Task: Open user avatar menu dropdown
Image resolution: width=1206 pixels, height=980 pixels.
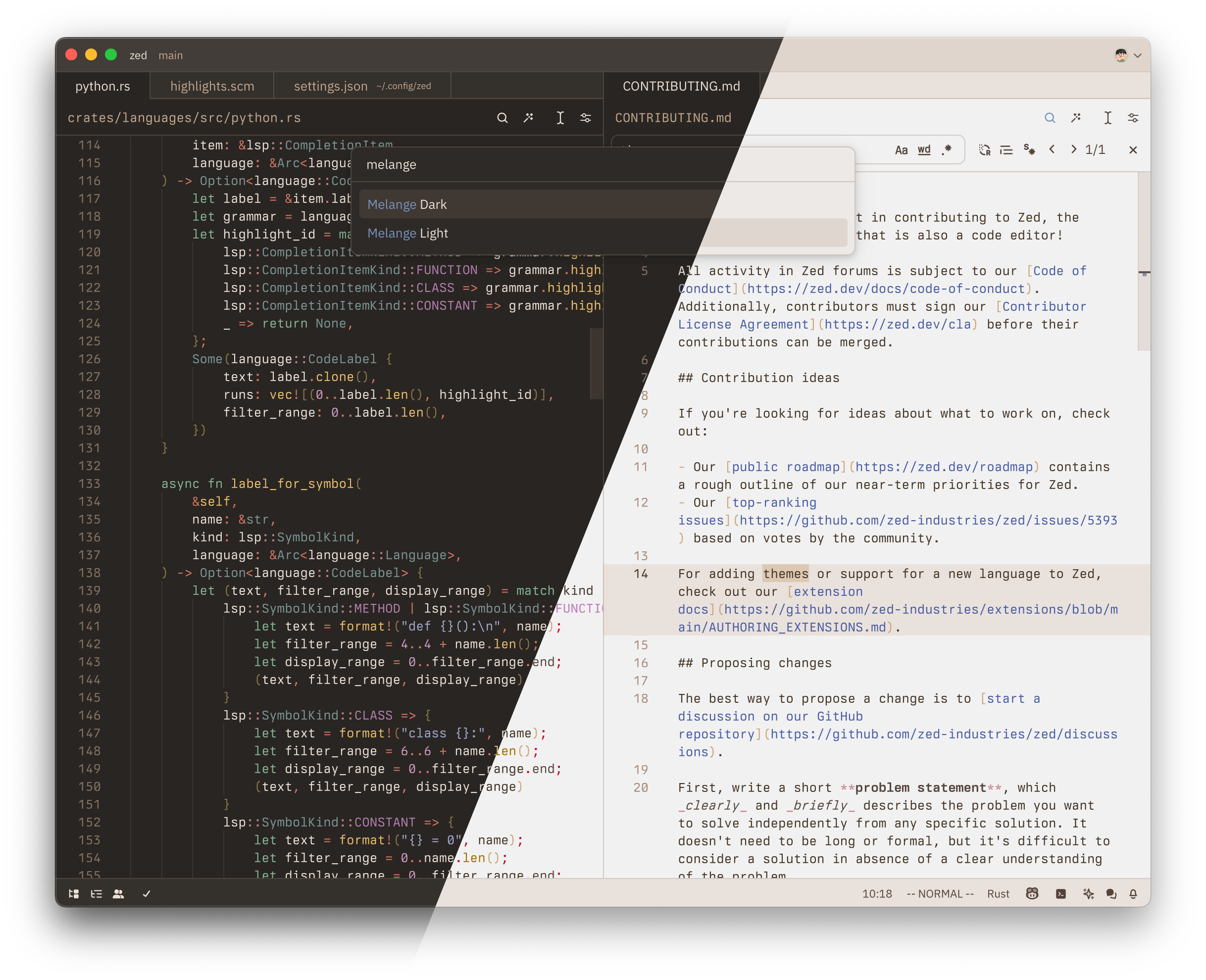Action: pyautogui.click(x=1128, y=55)
